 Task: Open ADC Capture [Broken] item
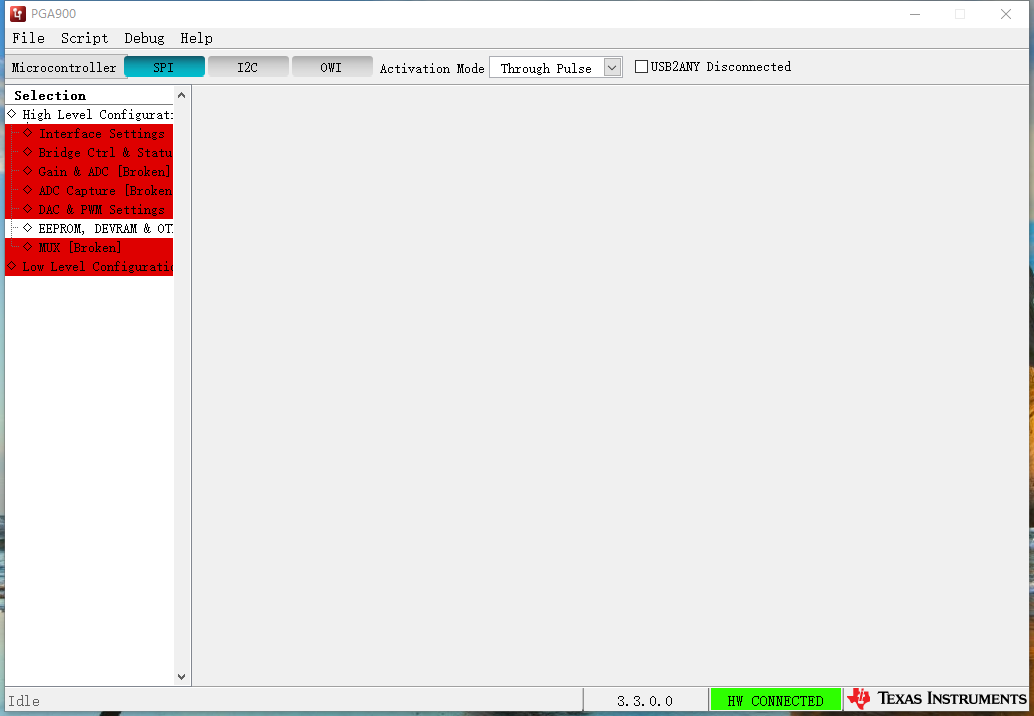(x=105, y=191)
